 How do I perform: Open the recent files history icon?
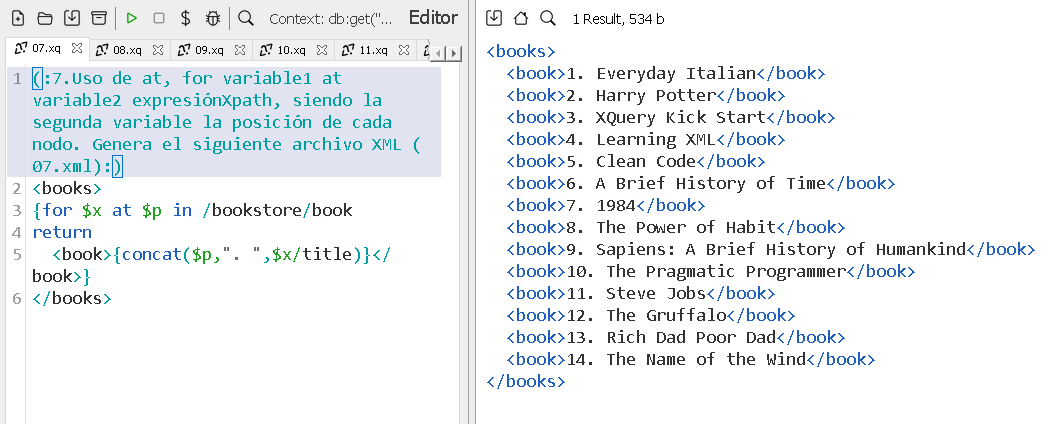(x=98, y=18)
